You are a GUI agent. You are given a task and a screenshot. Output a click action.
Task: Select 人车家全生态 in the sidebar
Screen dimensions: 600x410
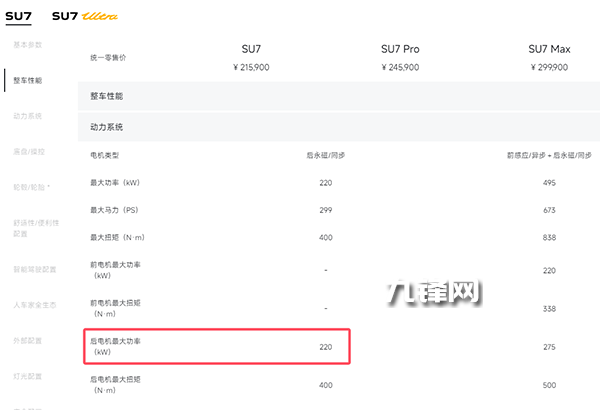pyautogui.click(x=32, y=304)
